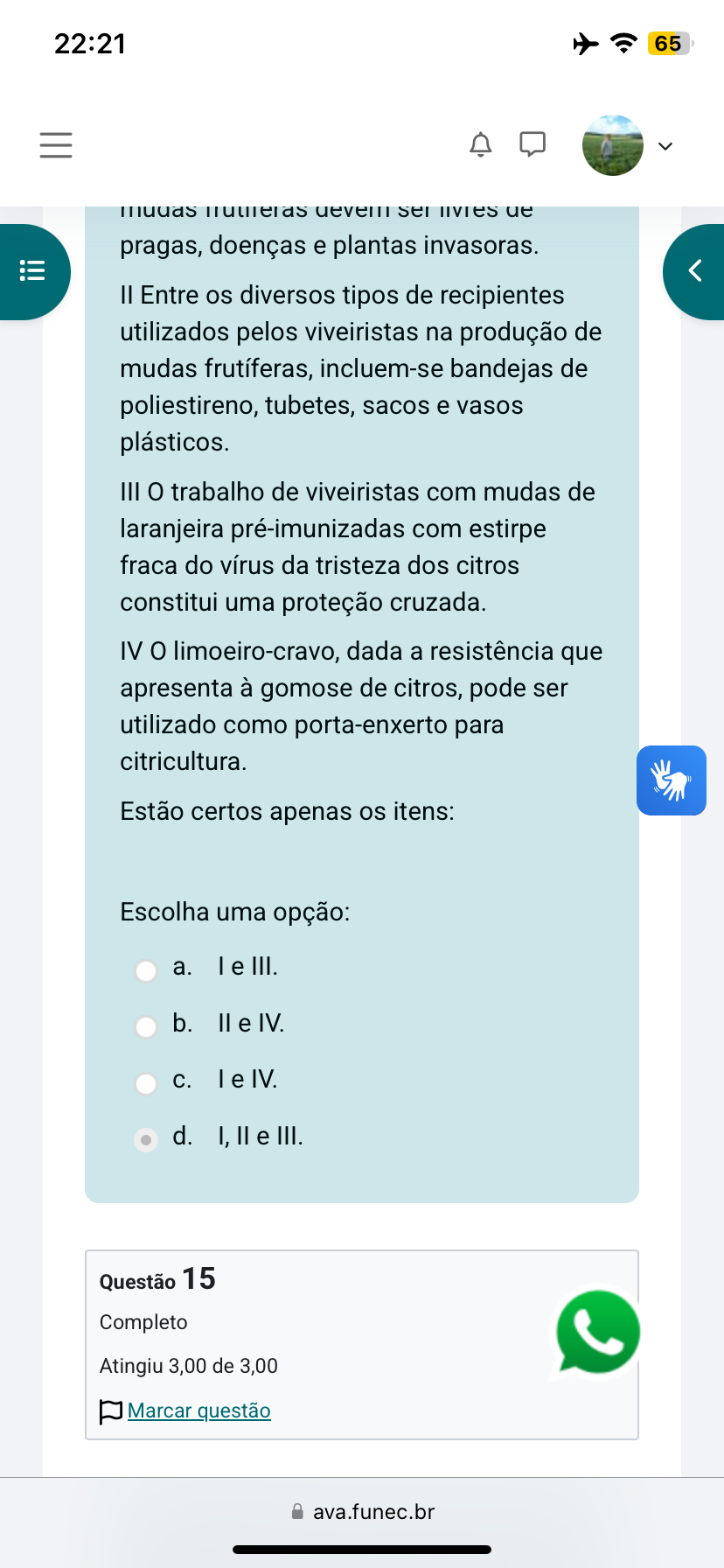Screen dimensions: 724x1568
Task: Tap the iOS home indicator bar
Action: click(362, 1550)
